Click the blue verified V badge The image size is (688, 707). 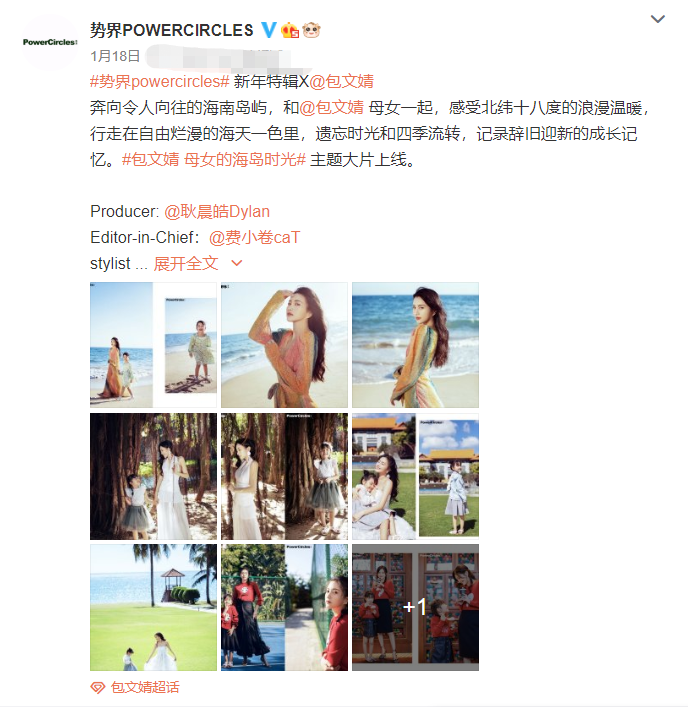click(x=269, y=30)
